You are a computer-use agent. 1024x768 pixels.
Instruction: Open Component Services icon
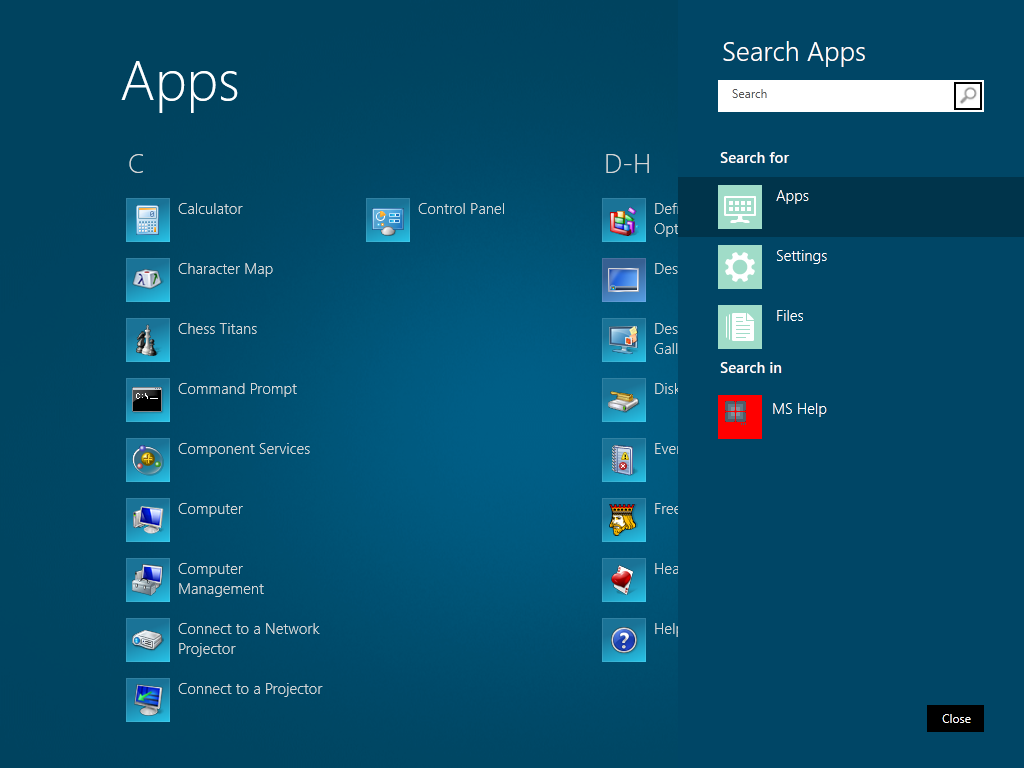tap(148, 460)
